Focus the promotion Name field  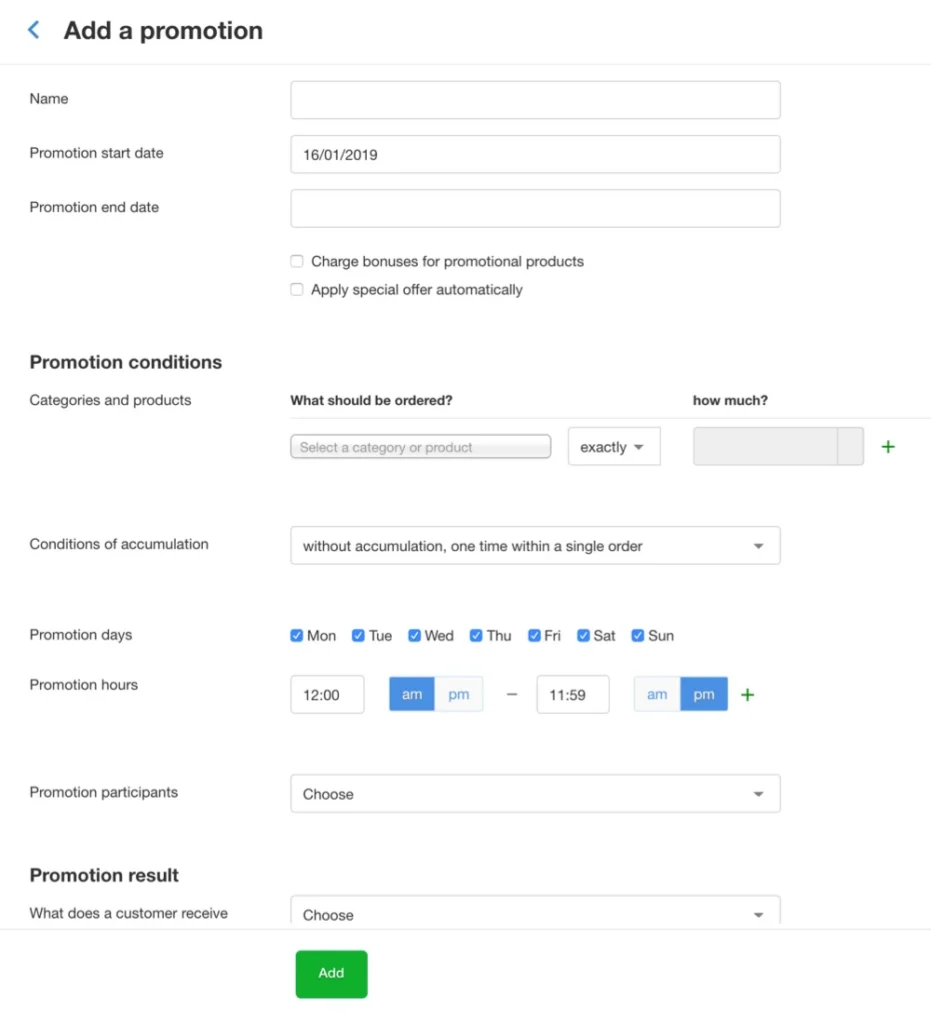pos(535,100)
